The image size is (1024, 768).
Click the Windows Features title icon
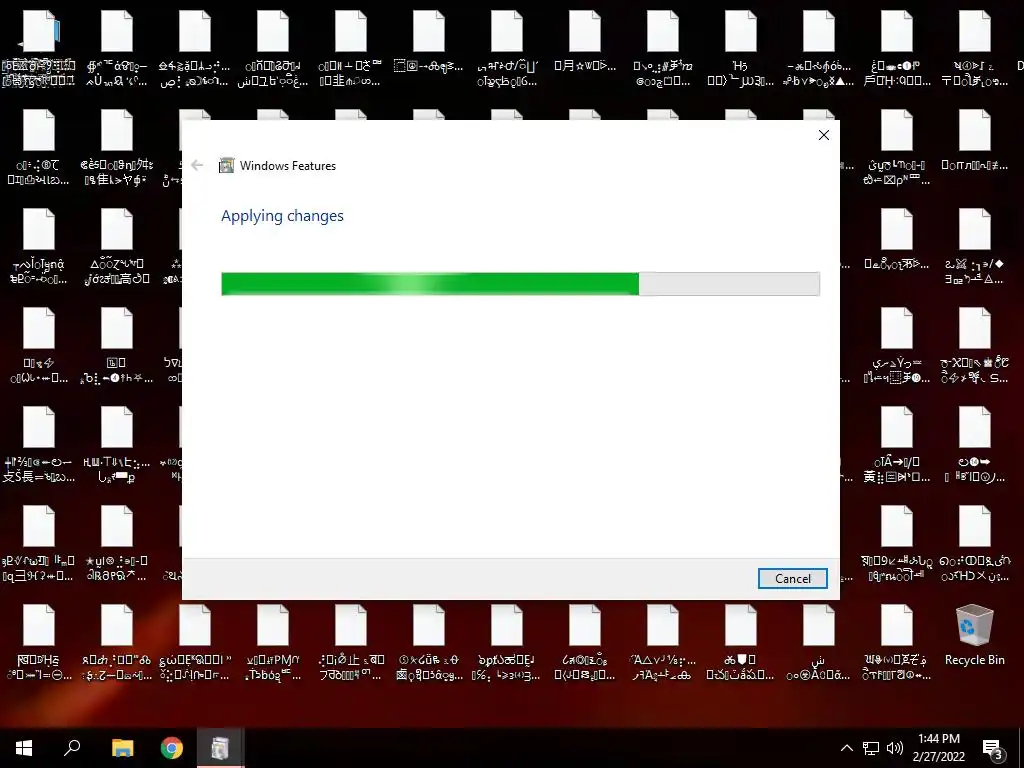pos(226,165)
